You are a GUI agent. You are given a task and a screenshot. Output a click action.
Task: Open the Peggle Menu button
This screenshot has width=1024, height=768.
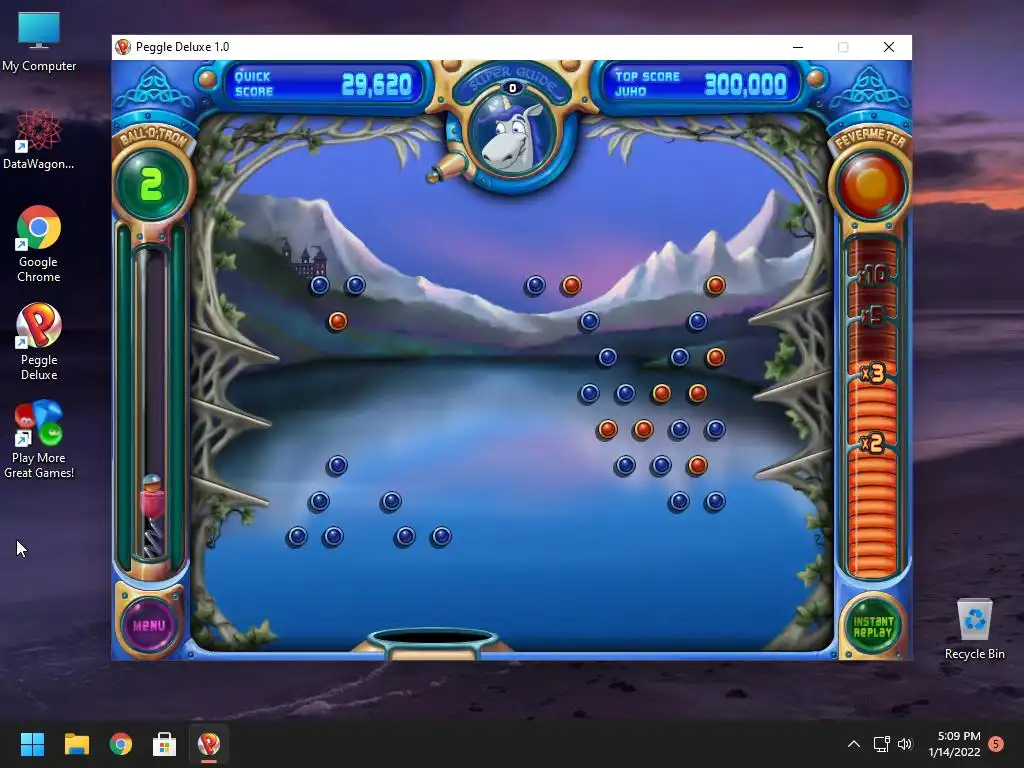click(150, 624)
